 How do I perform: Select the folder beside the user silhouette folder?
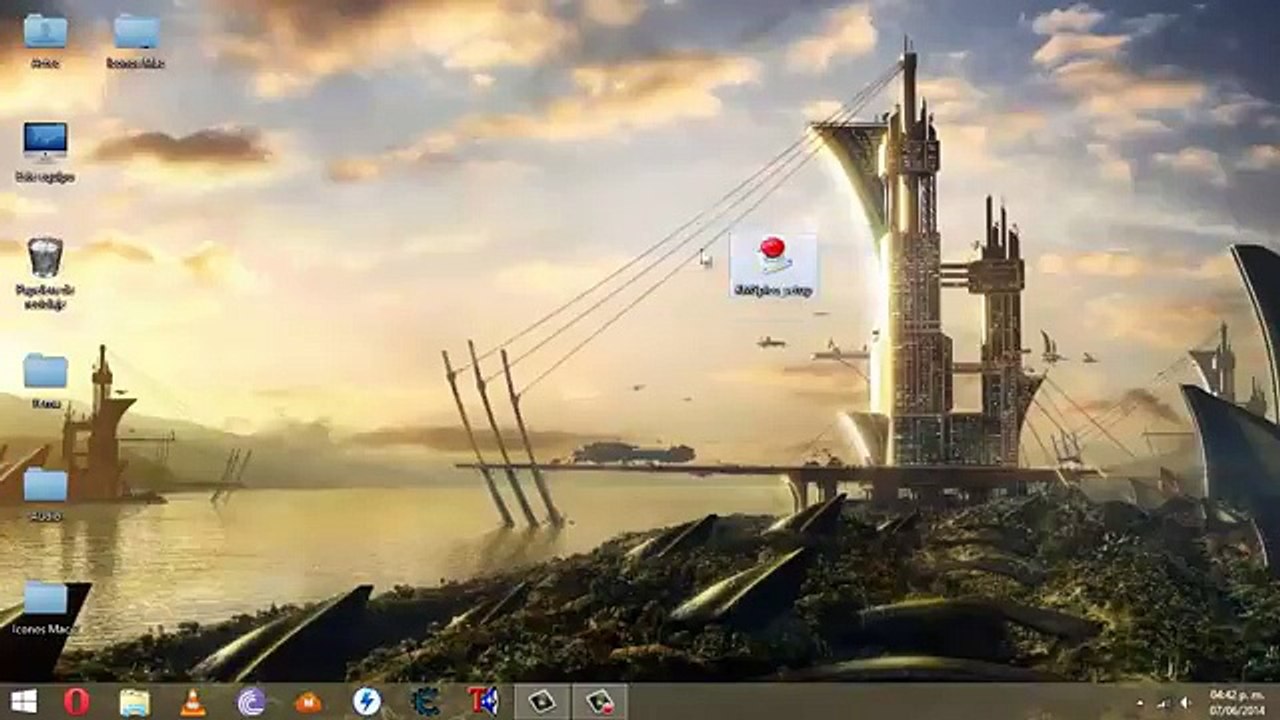point(136,40)
